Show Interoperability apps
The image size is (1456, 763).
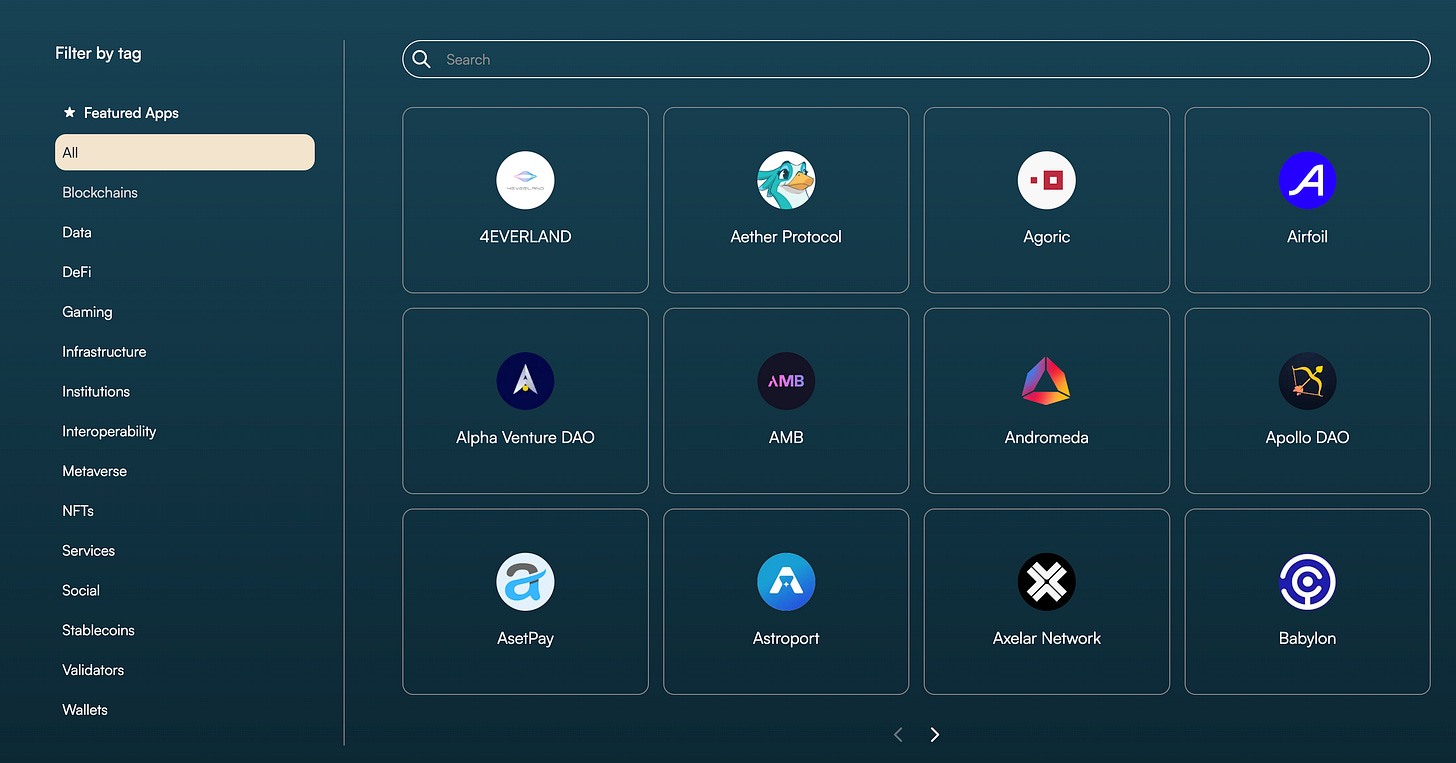(x=109, y=431)
